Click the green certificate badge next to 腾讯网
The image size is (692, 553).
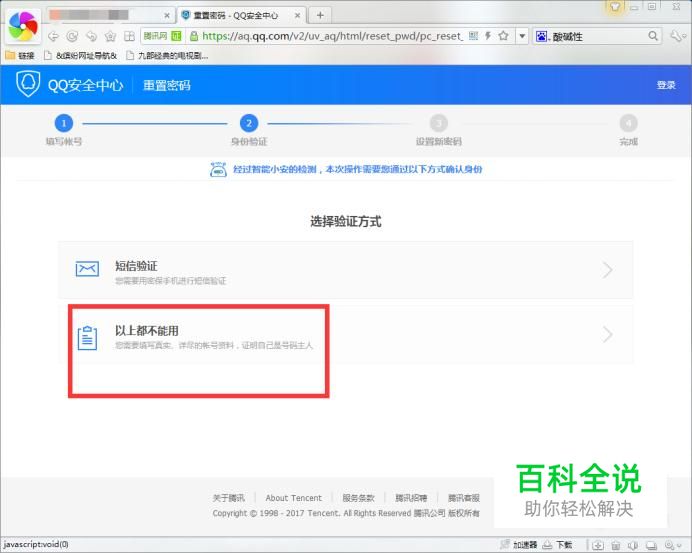click(x=176, y=36)
